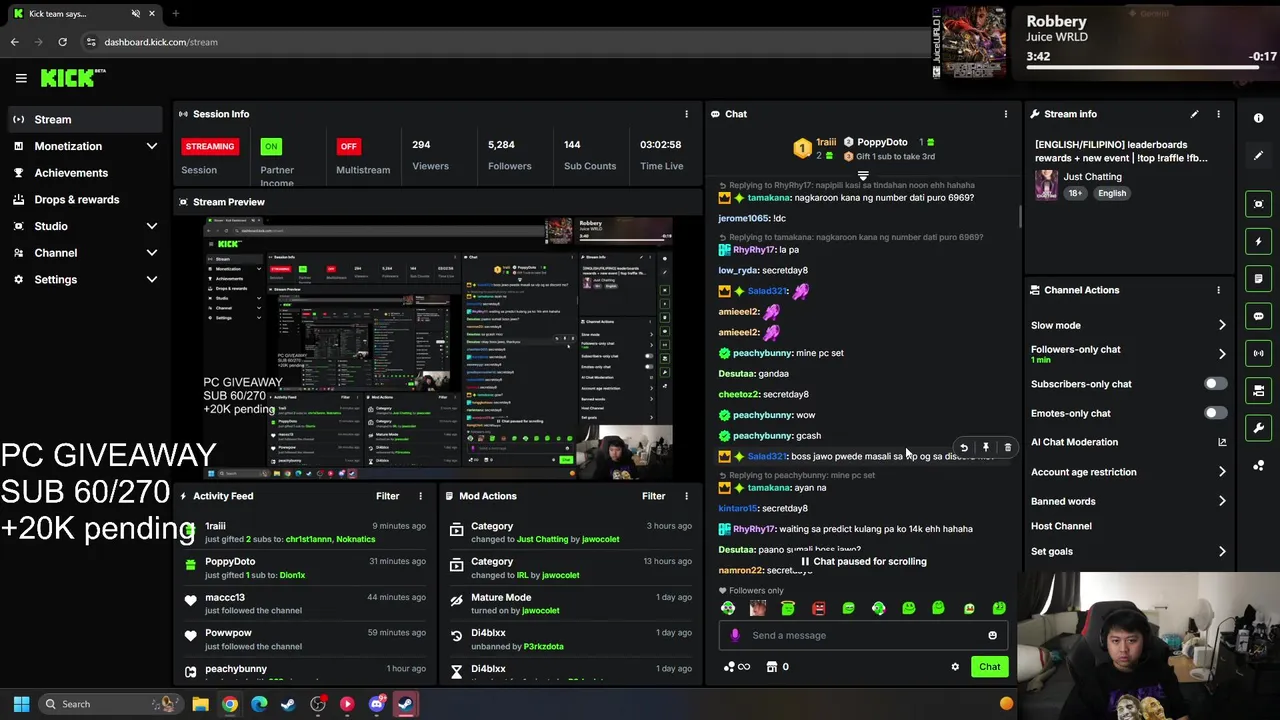Viewport: 1280px width, 720px height.
Task: Click the wrench icon in right rail
Action: point(1259,428)
